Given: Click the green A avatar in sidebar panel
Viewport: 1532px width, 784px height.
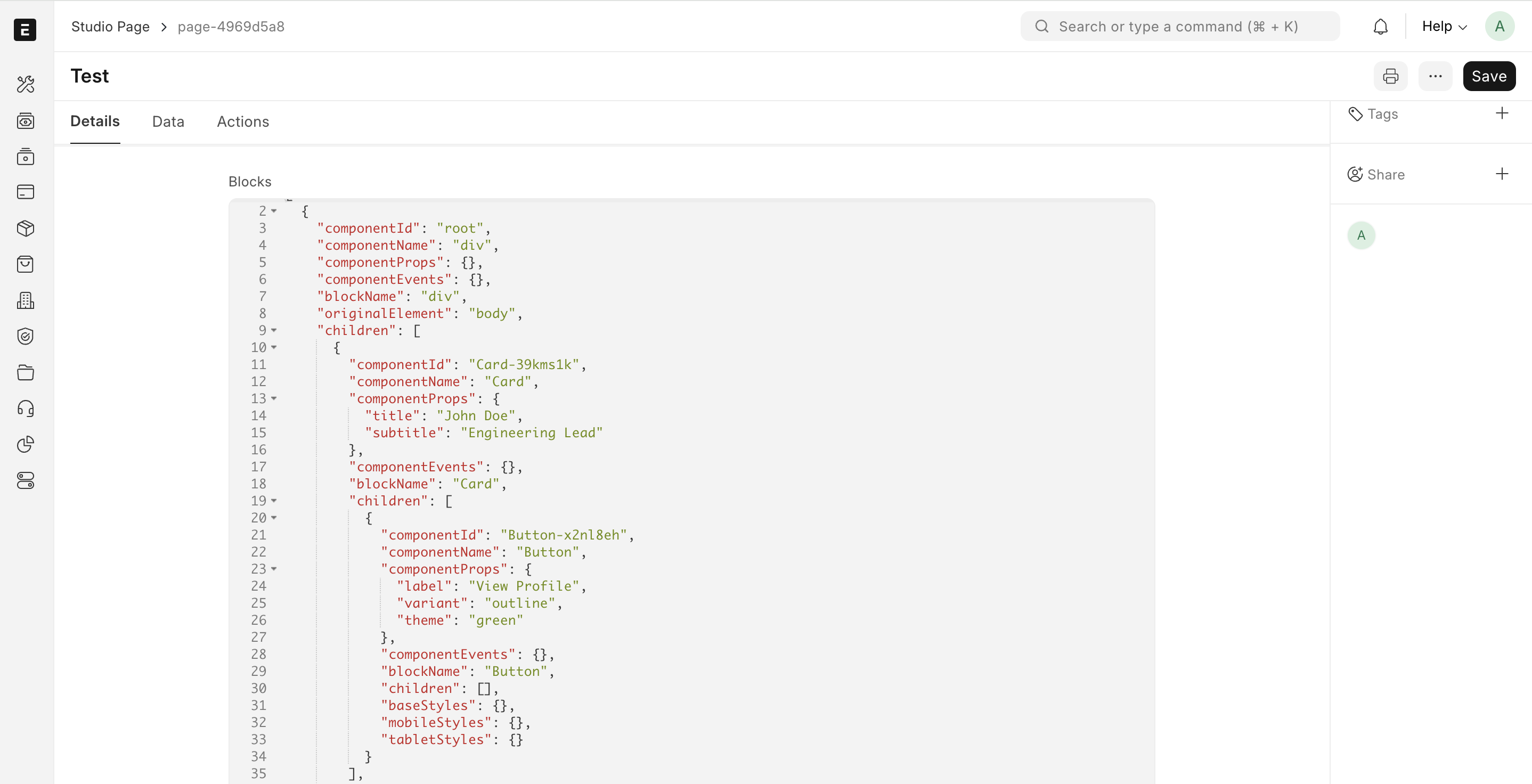Looking at the screenshot, I should tap(1360, 235).
